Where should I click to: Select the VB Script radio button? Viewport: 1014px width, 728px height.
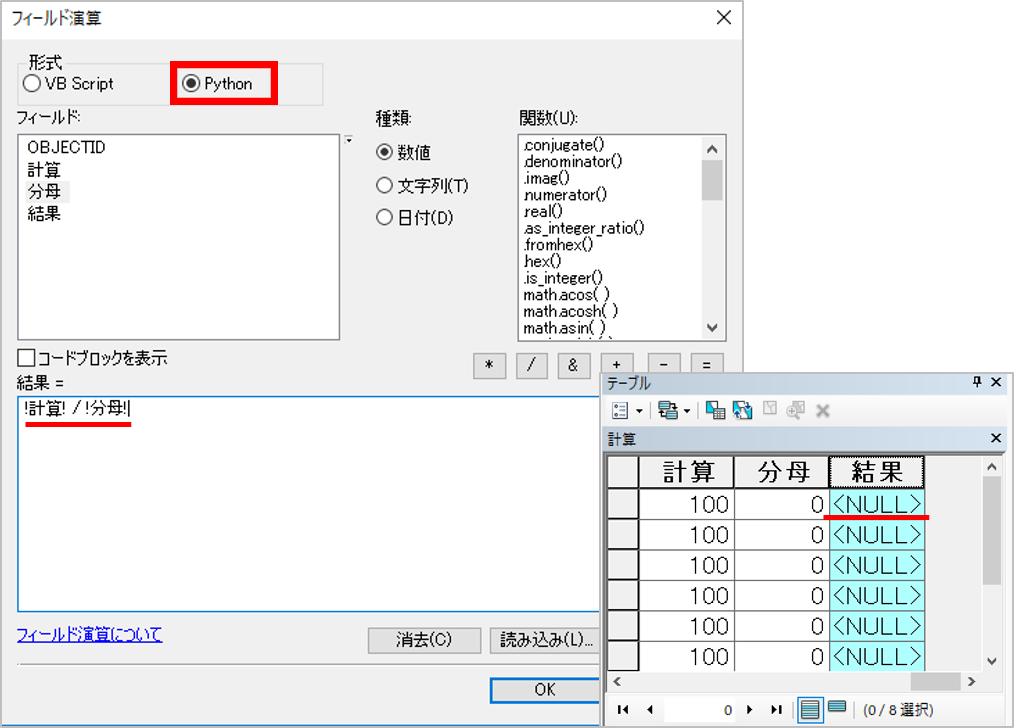point(32,83)
